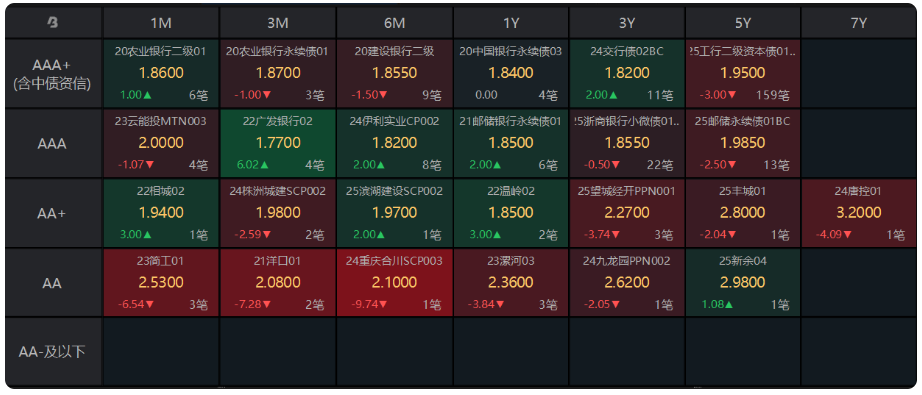Image resolution: width=922 pixels, height=395 pixels.
Task: Click the 2.5300 yield of 23简工01
Action: tap(161, 282)
